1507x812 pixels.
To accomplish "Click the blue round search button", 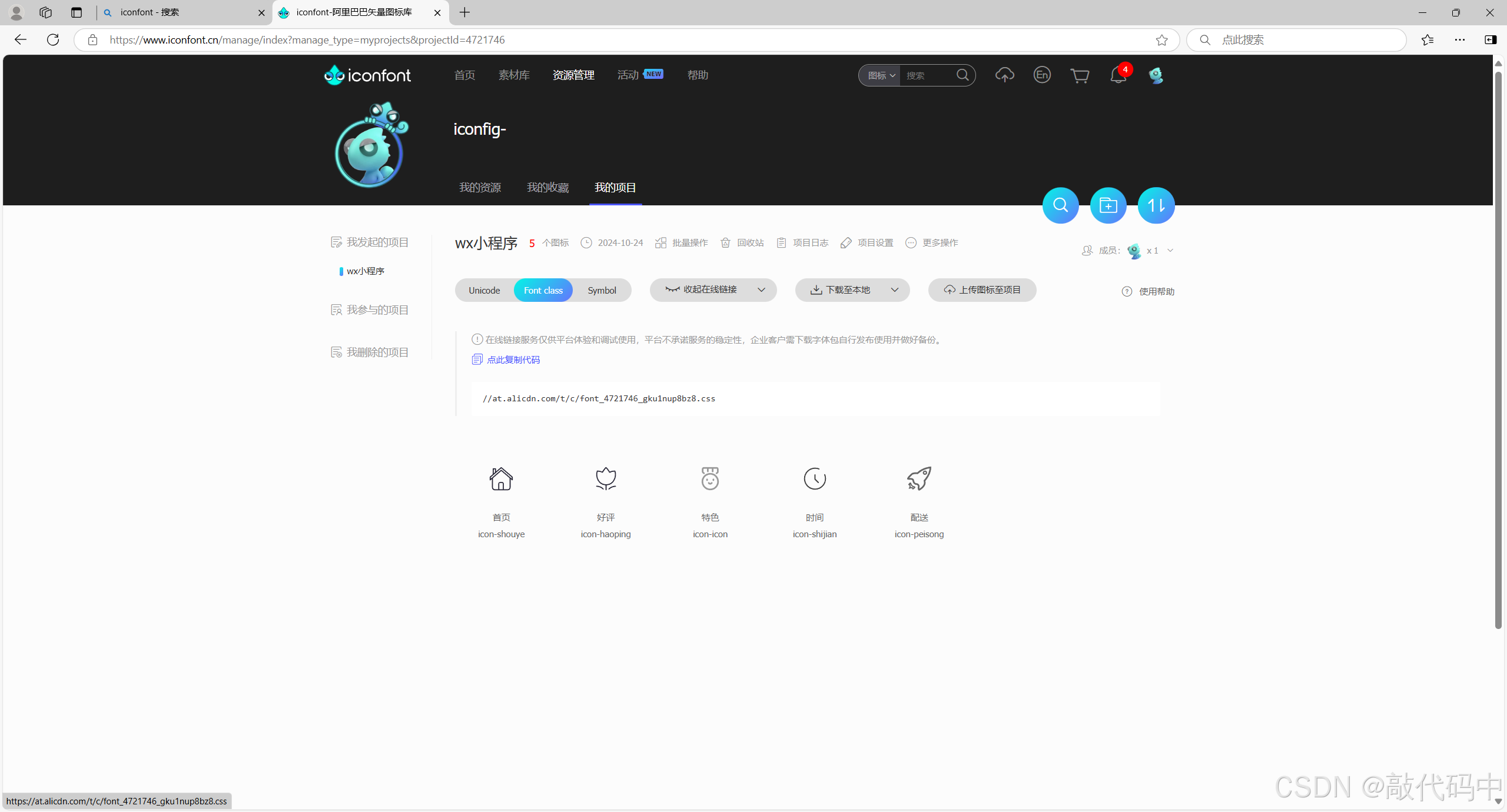I will [1060, 205].
